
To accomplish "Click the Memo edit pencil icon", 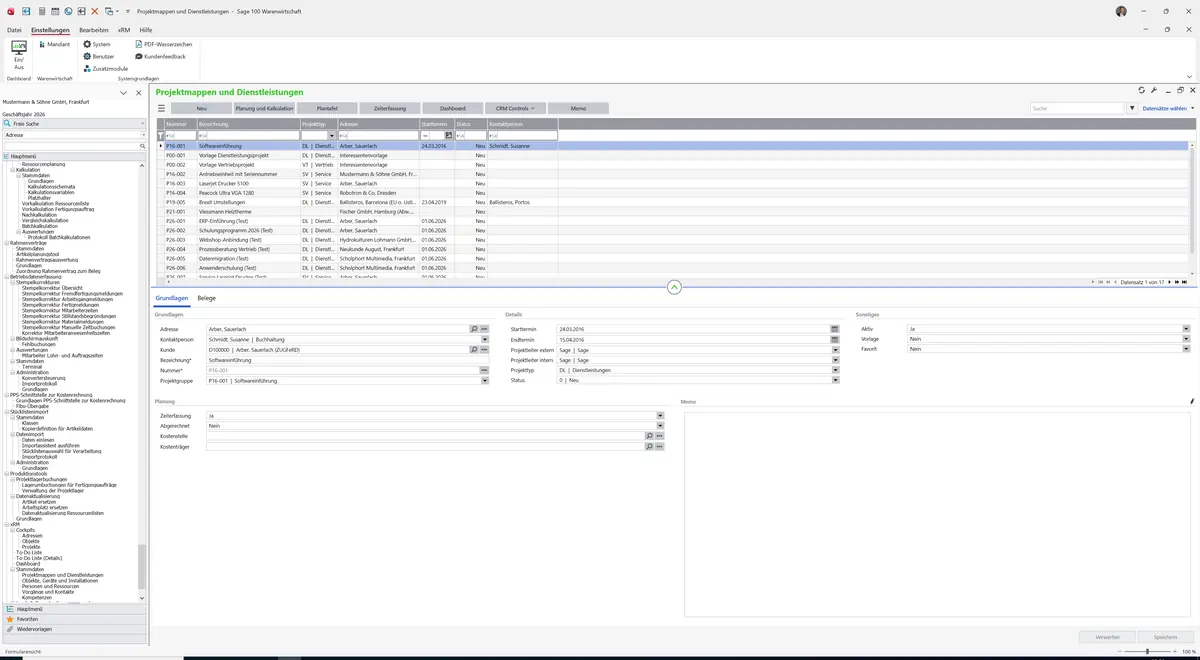I will tap(1192, 402).
